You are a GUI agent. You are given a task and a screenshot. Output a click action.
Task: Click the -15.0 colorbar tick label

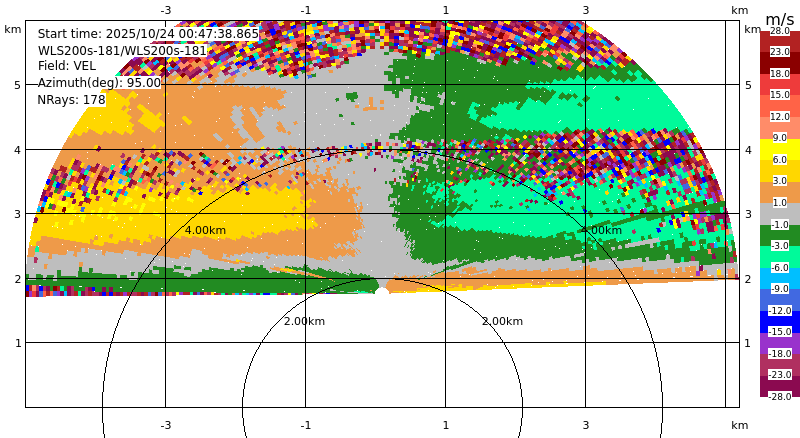(780, 332)
